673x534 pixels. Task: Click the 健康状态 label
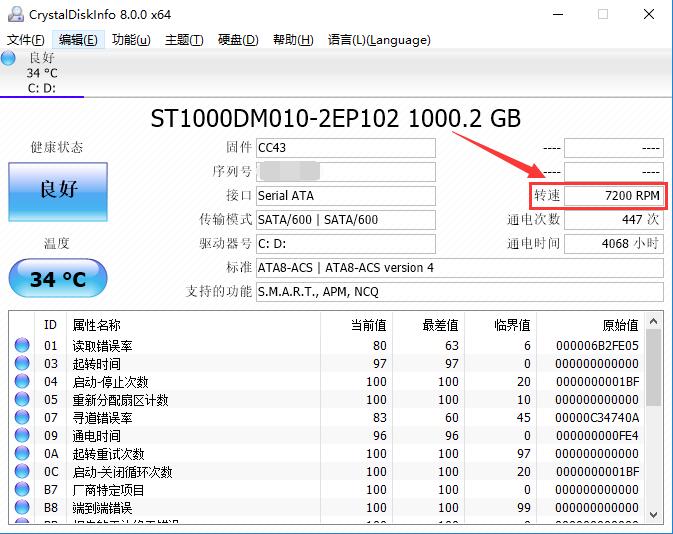(56, 147)
